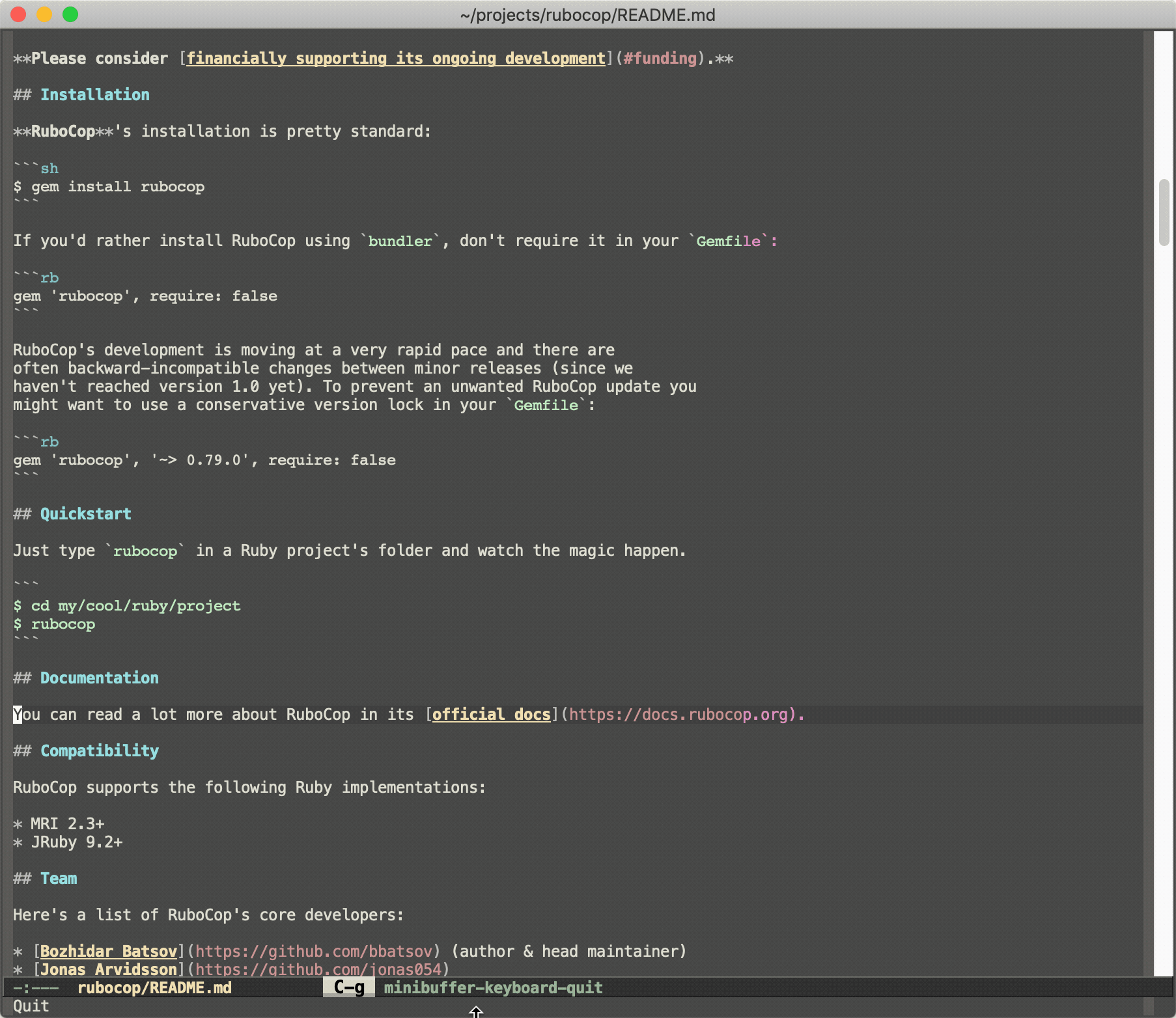The image size is (1176, 1018).
Task: Click the 'C-g' key indicator in mode line
Action: pyautogui.click(x=349, y=988)
